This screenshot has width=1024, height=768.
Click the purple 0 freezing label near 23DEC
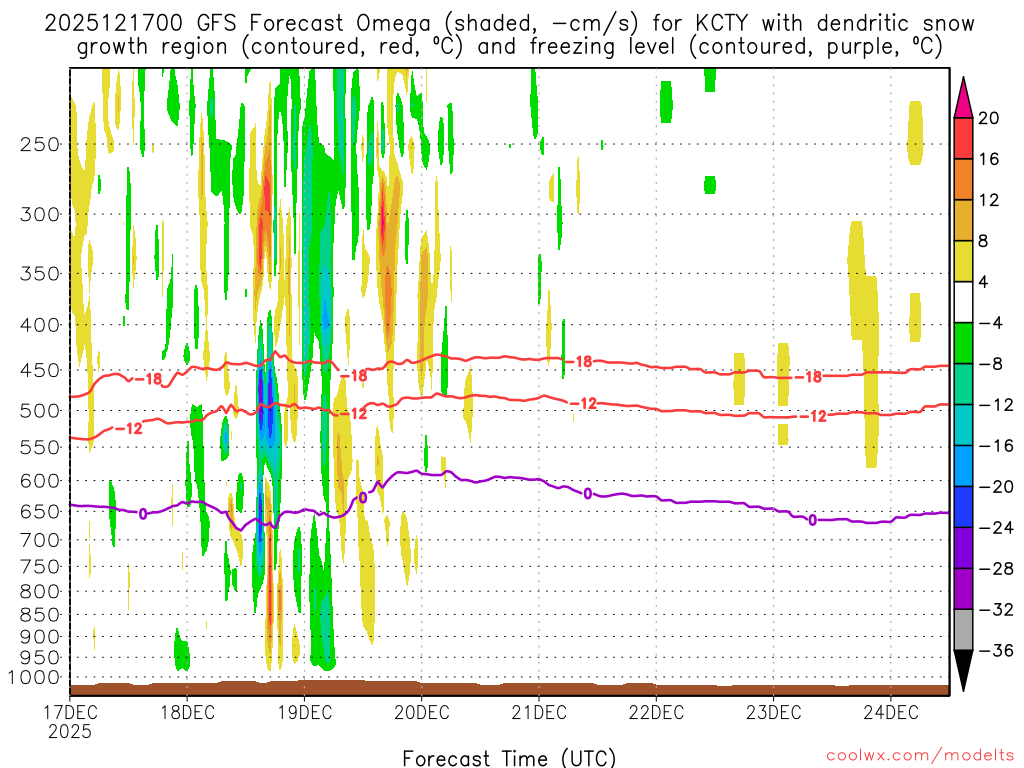[x=812, y=520]
